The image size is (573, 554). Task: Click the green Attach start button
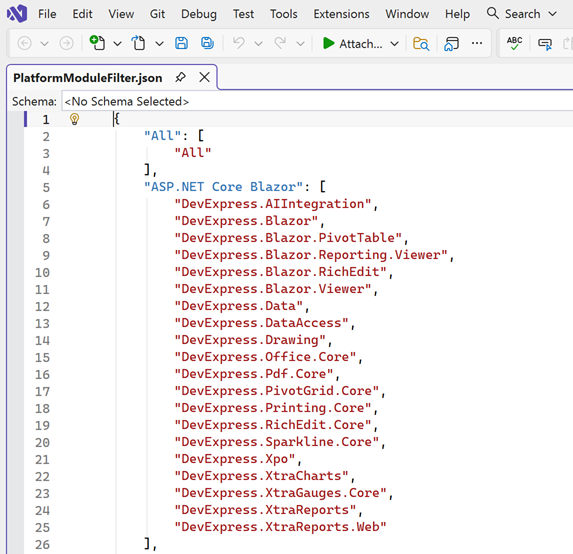[x=352, y=43]
